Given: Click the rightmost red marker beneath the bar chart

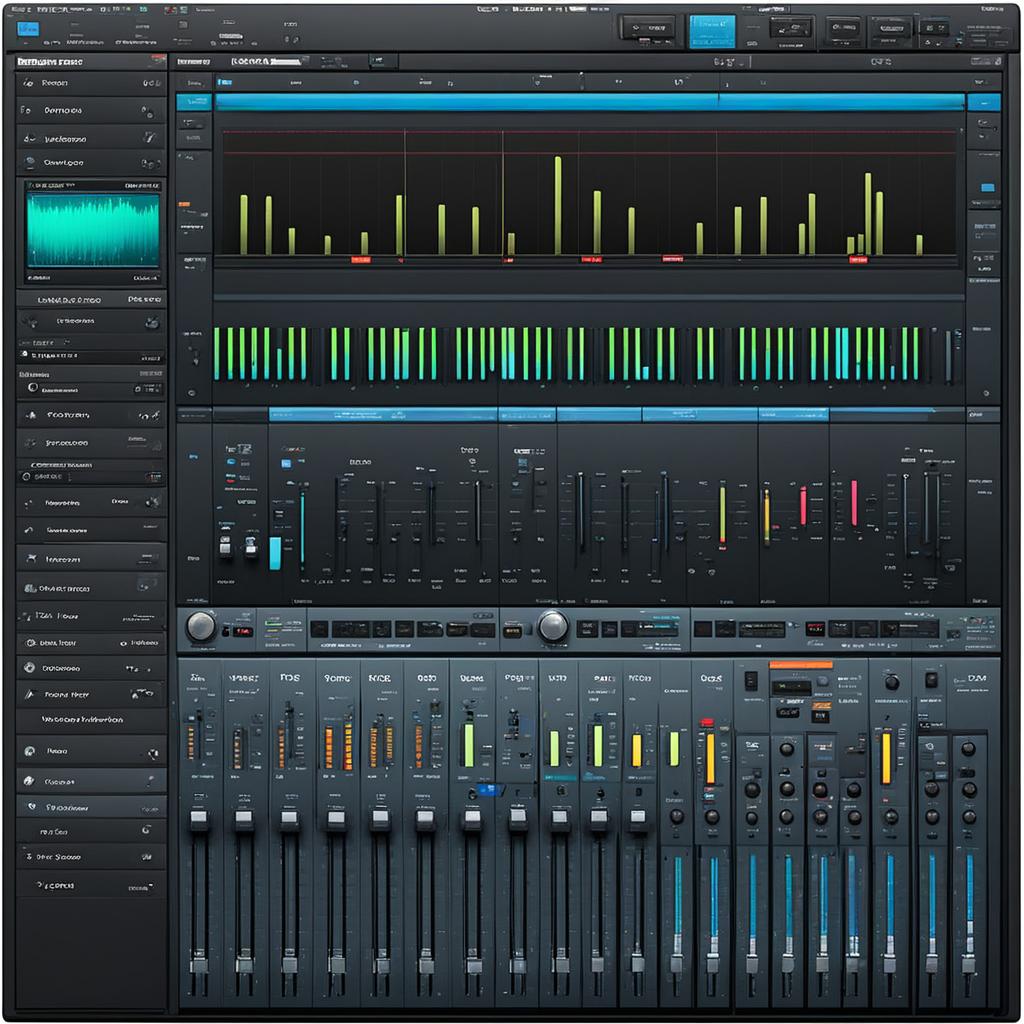Looking at the screenshot, I should pyautogui.click(x=858, y=260).
